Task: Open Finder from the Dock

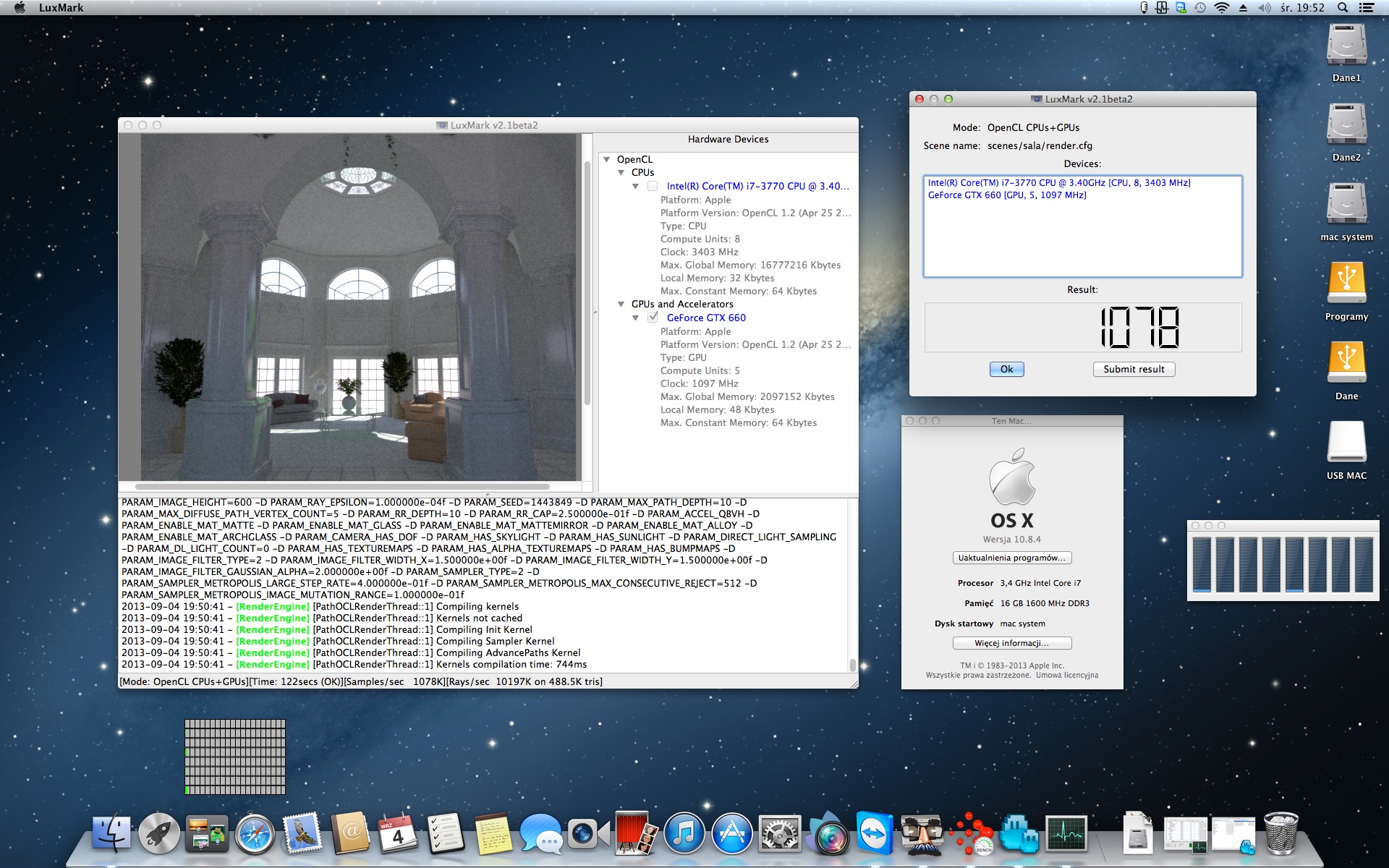Action: pyautogui.click(x=111, y=833)
